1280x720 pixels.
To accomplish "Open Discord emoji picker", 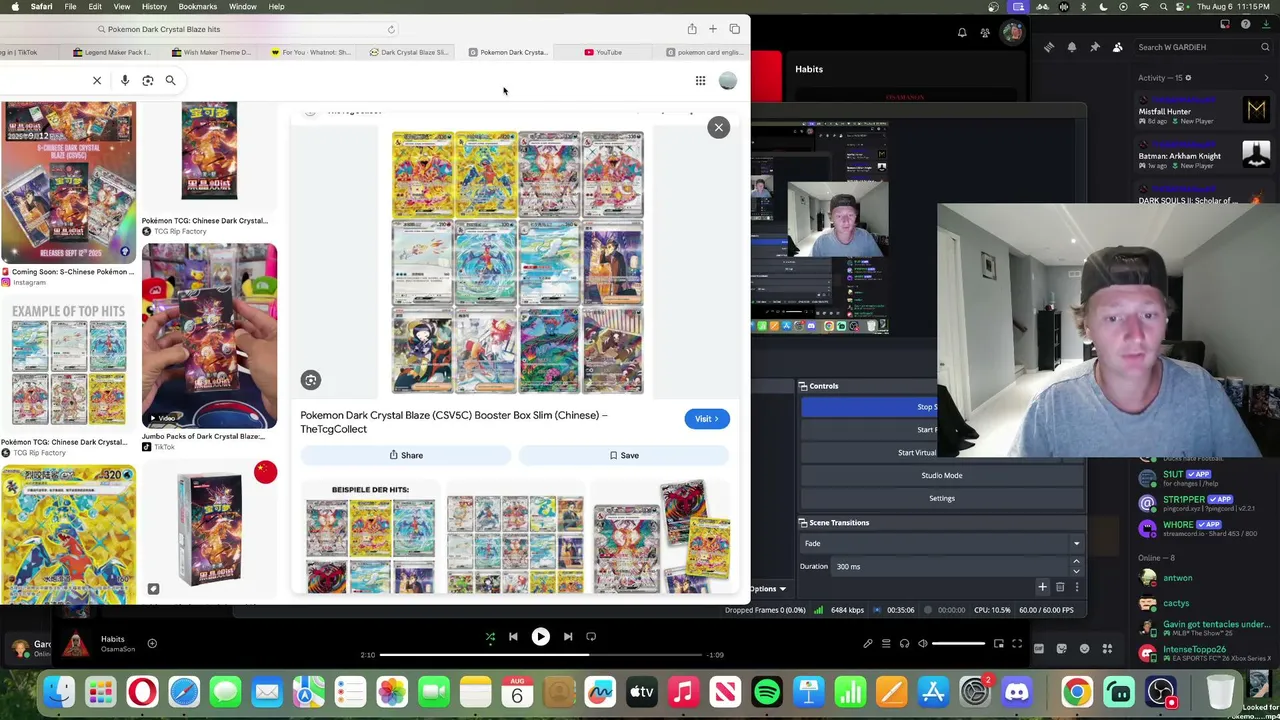I will point(1084,649).
